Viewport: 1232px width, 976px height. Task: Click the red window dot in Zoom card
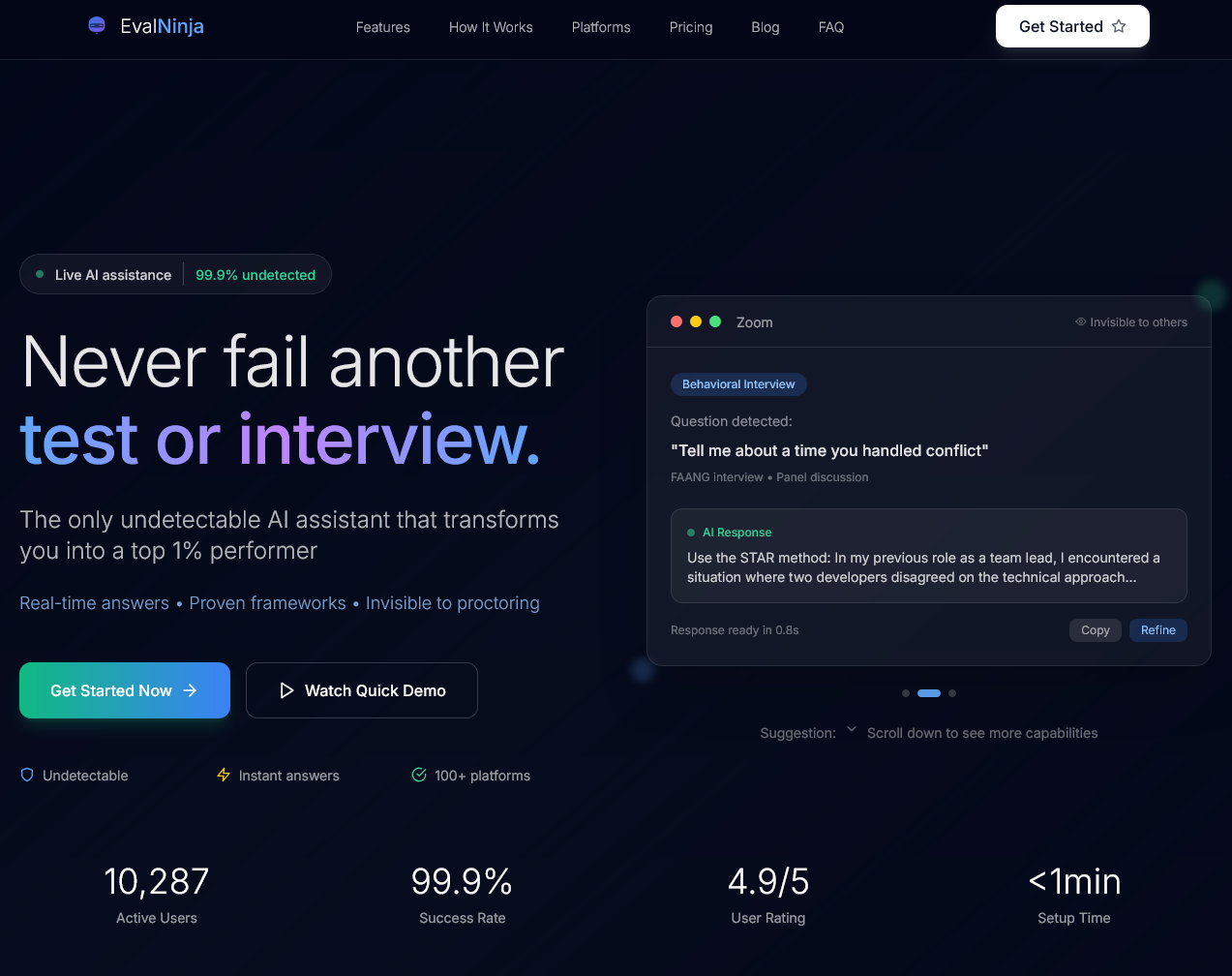[676, 321]
